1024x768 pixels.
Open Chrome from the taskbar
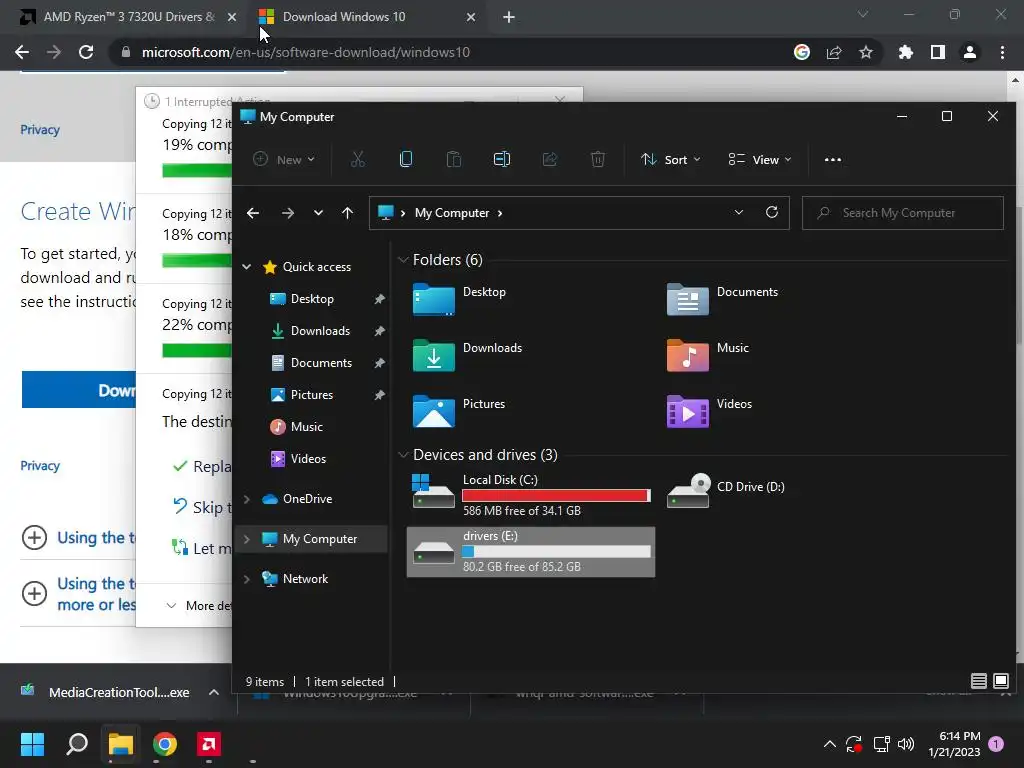(165, 744)
